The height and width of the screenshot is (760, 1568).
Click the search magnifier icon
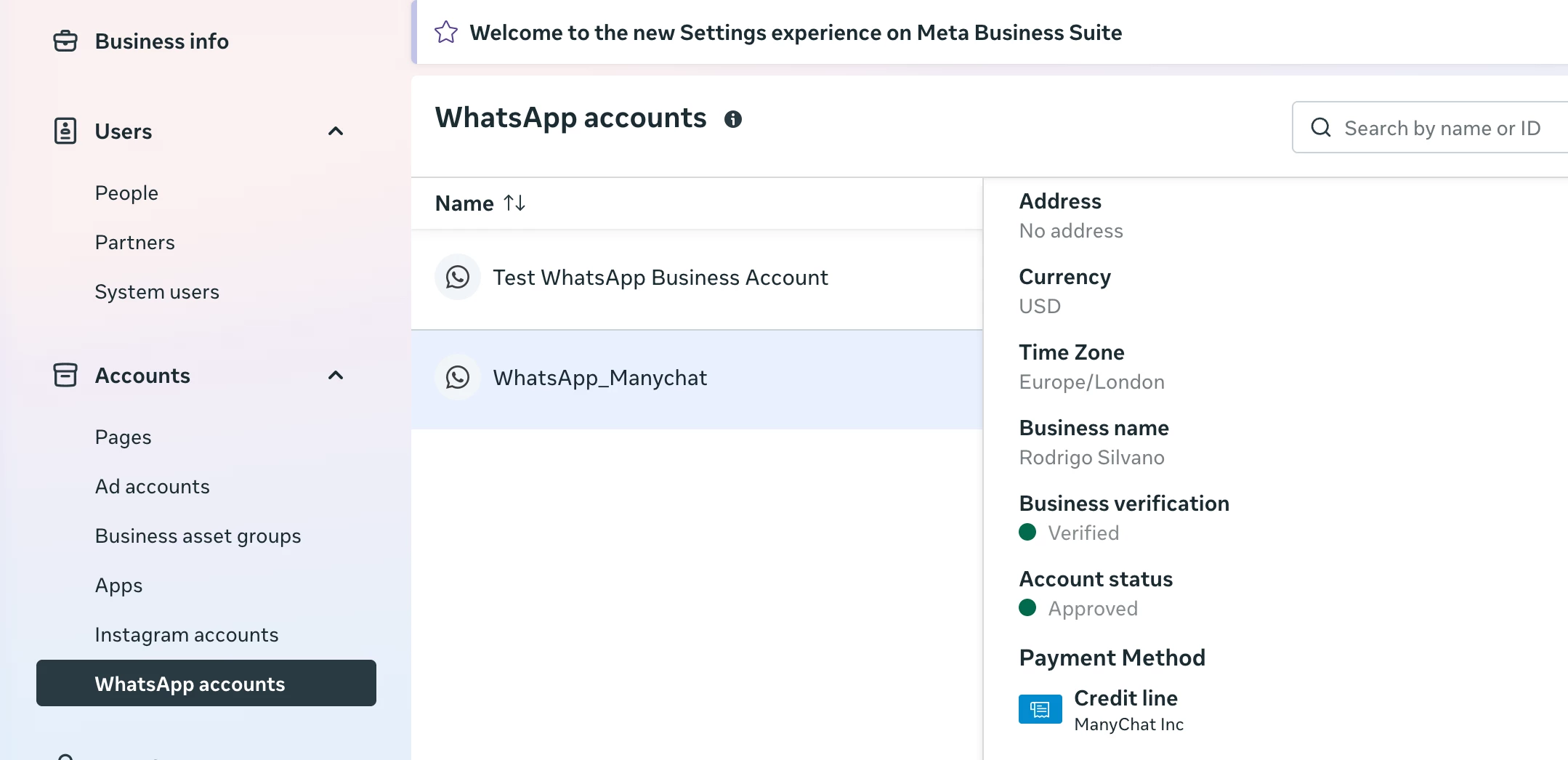pyautogui.click(x=1321, y=128)
